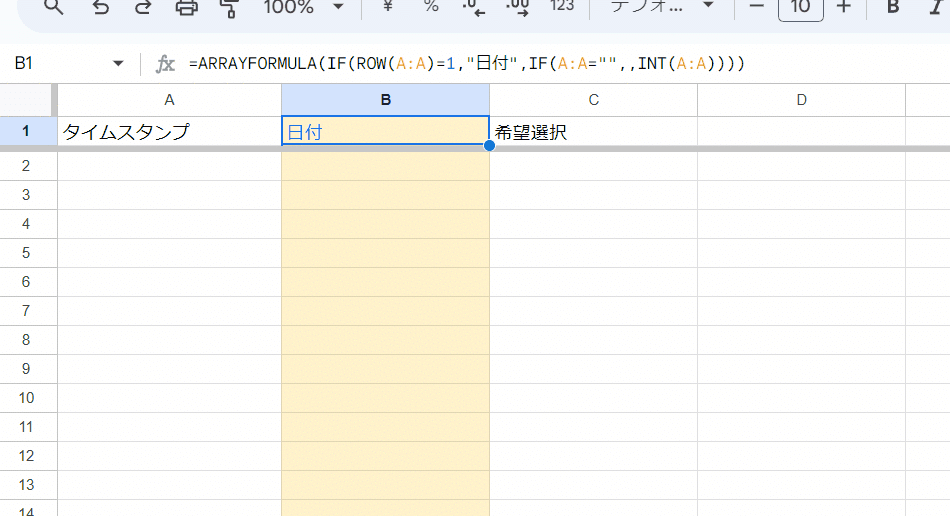Click cell C1 containing 希望選択
Viewport: 950px width, 516px height.
(593, 131)
